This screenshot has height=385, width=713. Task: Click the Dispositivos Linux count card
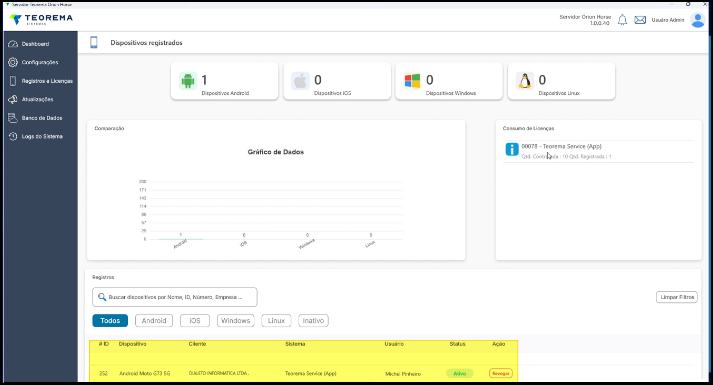562,81
